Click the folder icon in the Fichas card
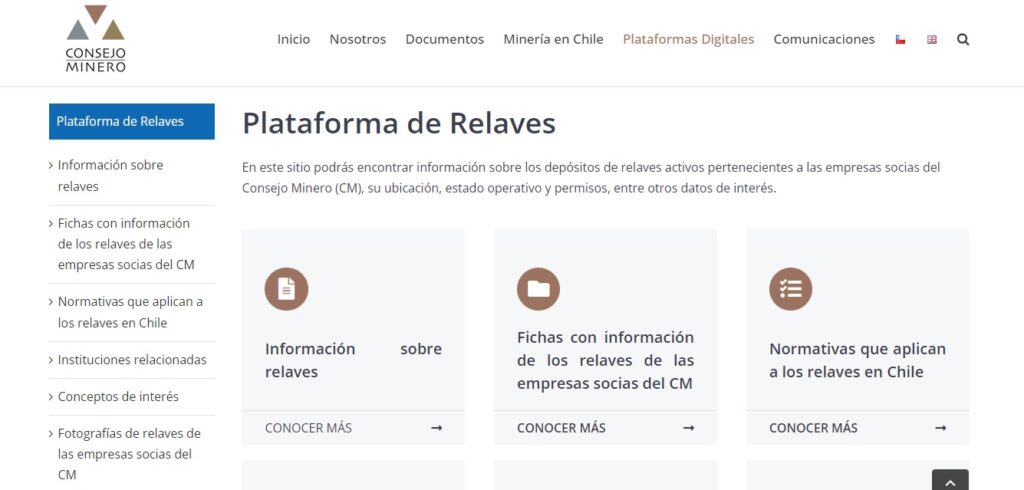1024x490 pixels. pos(538,289)
